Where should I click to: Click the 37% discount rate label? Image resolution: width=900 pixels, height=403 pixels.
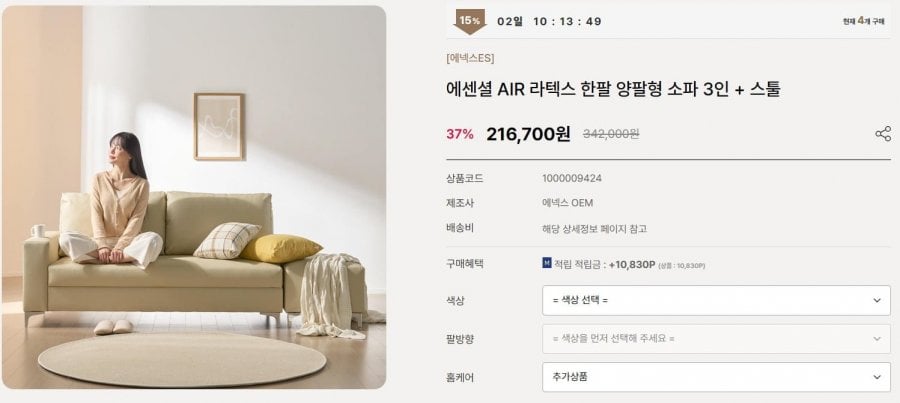point(460,134)
